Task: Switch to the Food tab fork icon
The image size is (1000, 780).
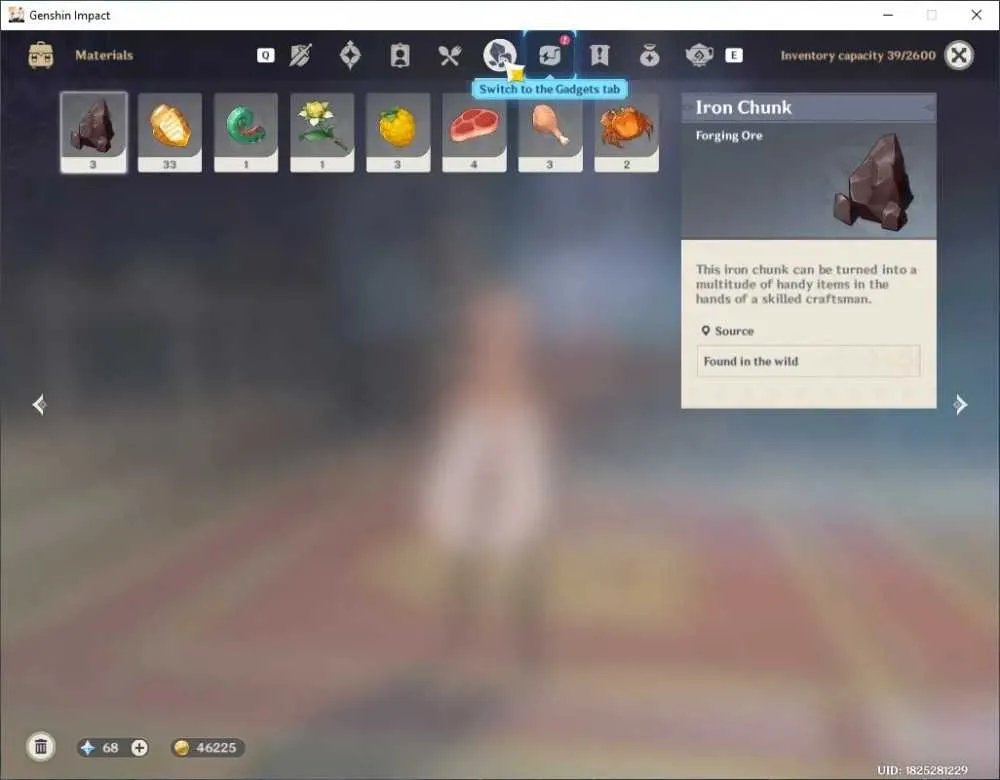Action: pyautogui.click(x=450, y=55)
